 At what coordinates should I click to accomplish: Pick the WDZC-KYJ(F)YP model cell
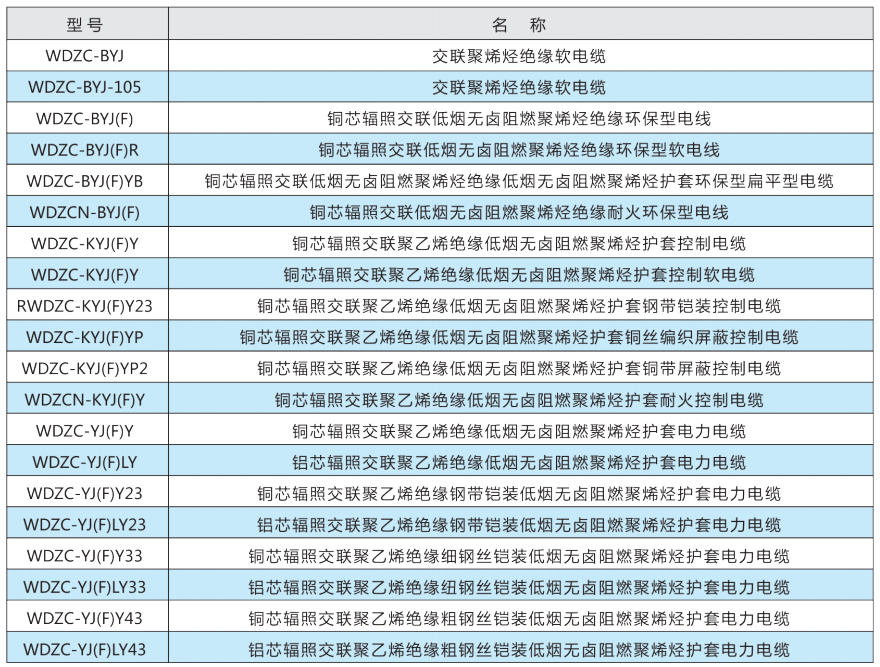click(85, 337)
